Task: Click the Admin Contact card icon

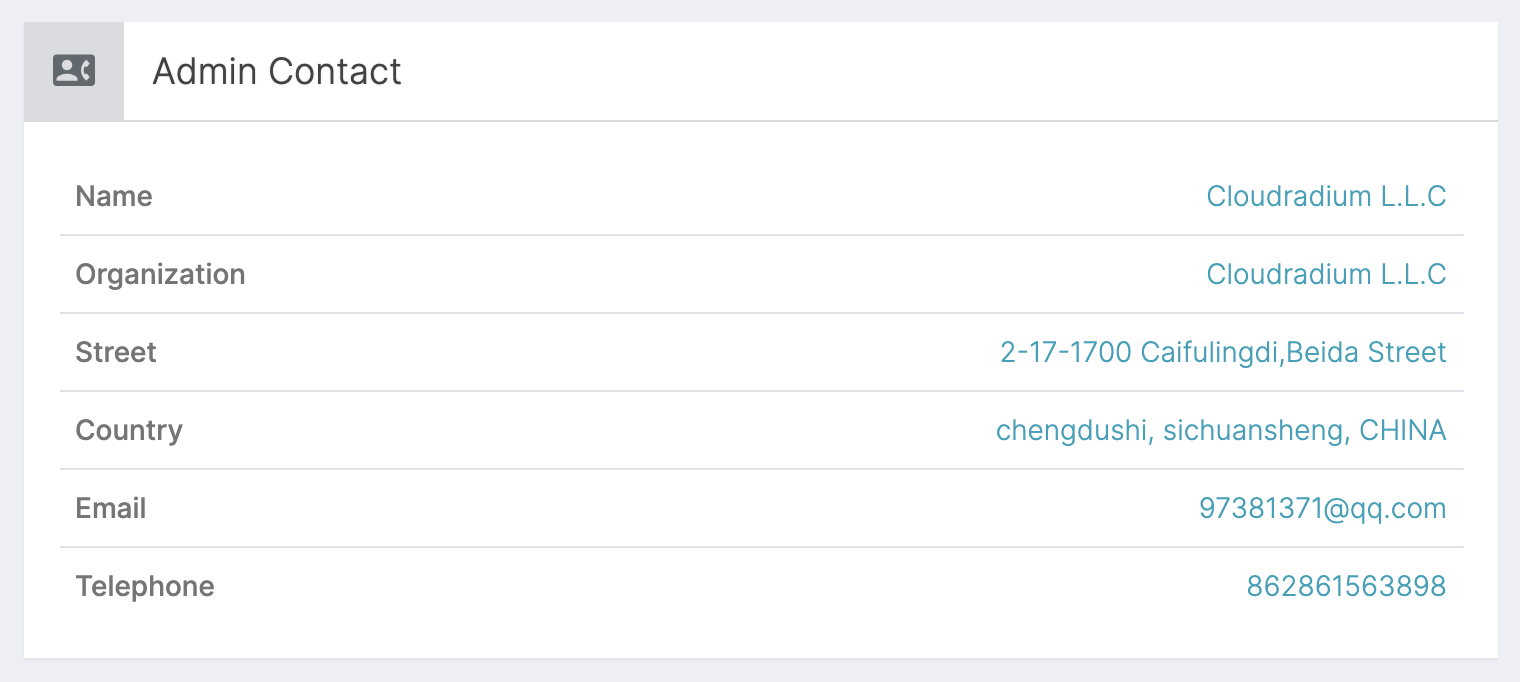Action: coord(74,71)
